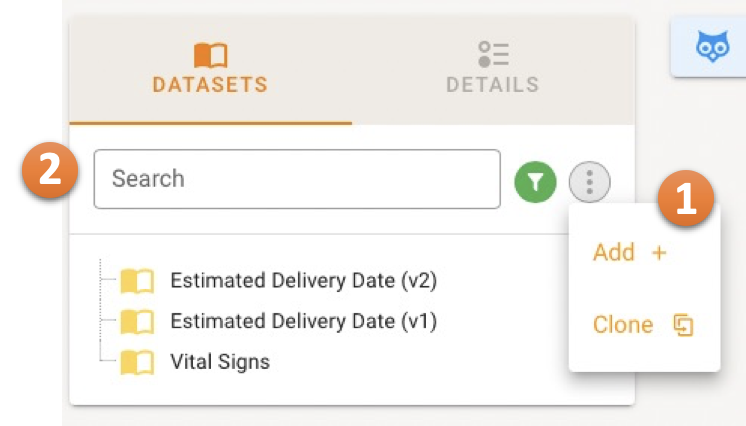
Task: Click the plus icon beside Add
Action: pyautogui.click(x=659, y=253)
